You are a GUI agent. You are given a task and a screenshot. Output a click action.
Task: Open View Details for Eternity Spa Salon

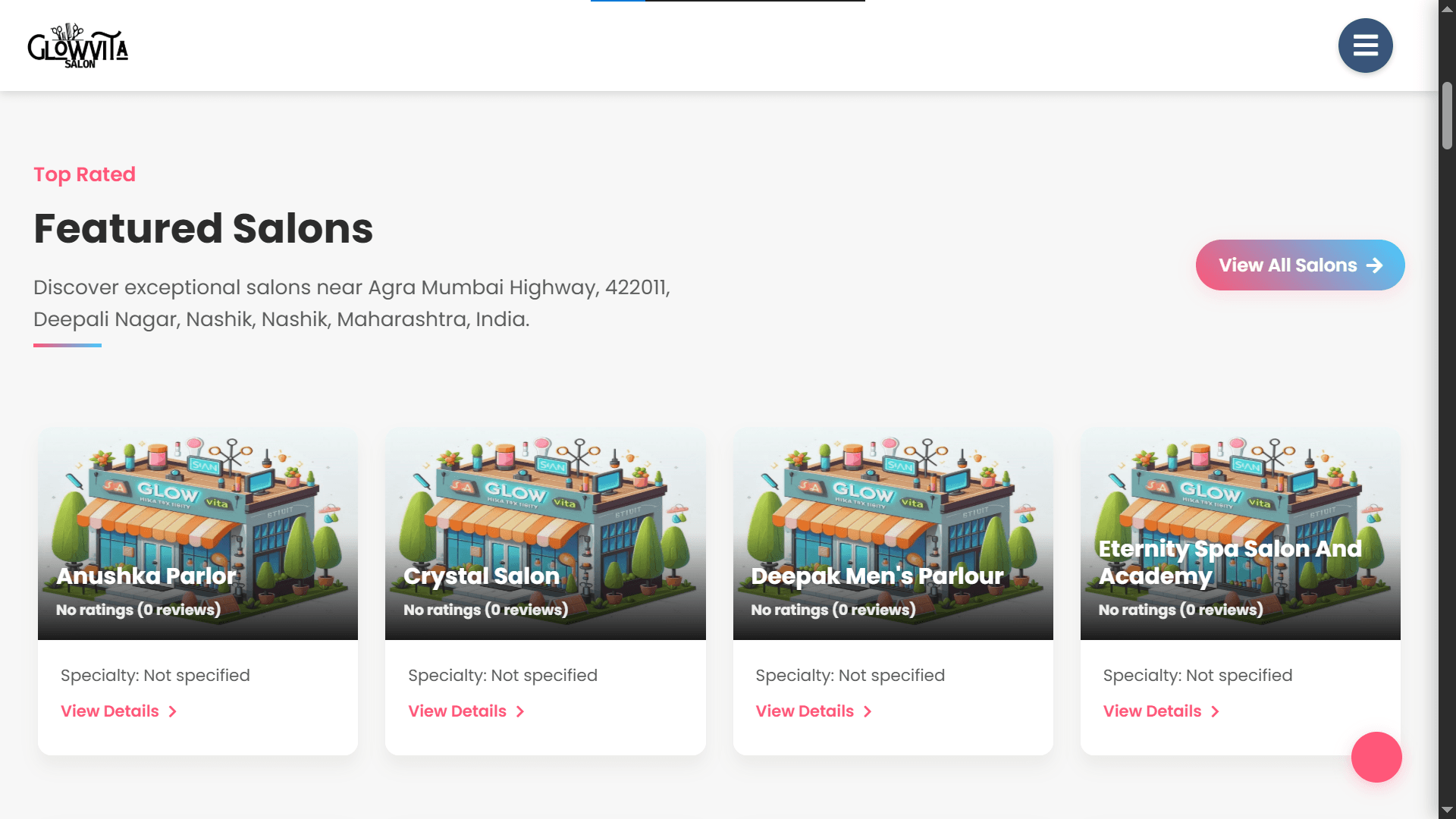1152,711
